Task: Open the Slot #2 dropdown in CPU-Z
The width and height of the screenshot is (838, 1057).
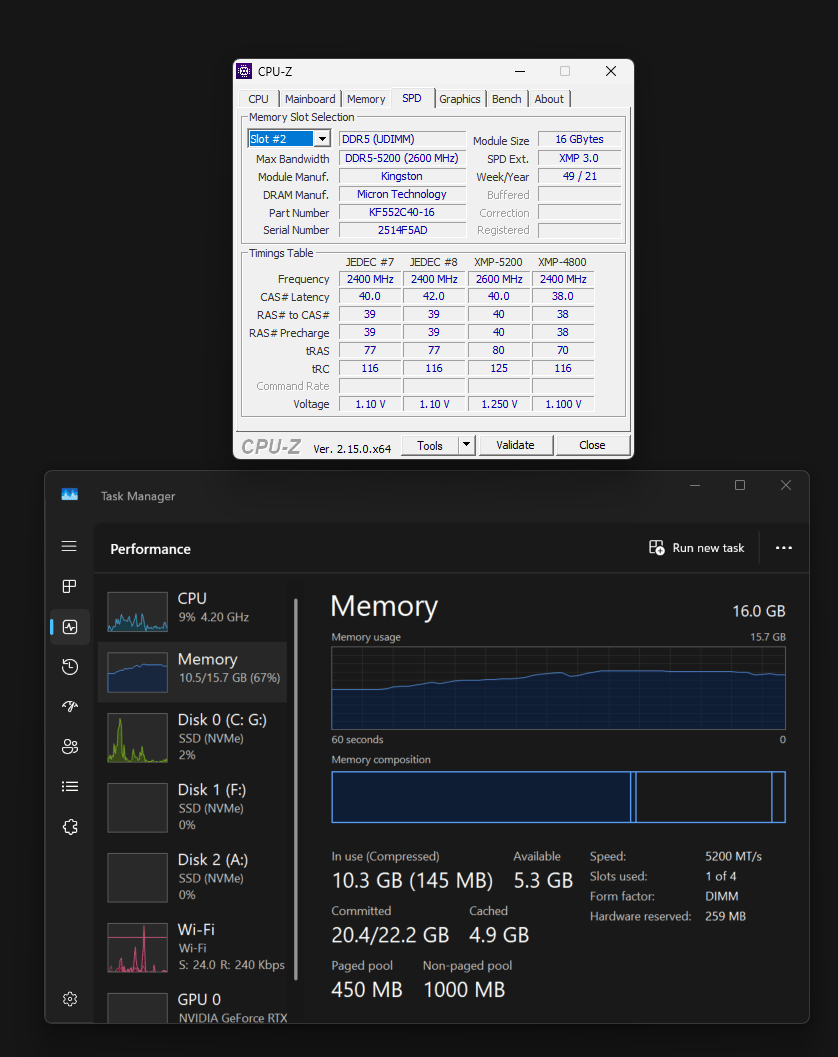Action: (322, 139)
